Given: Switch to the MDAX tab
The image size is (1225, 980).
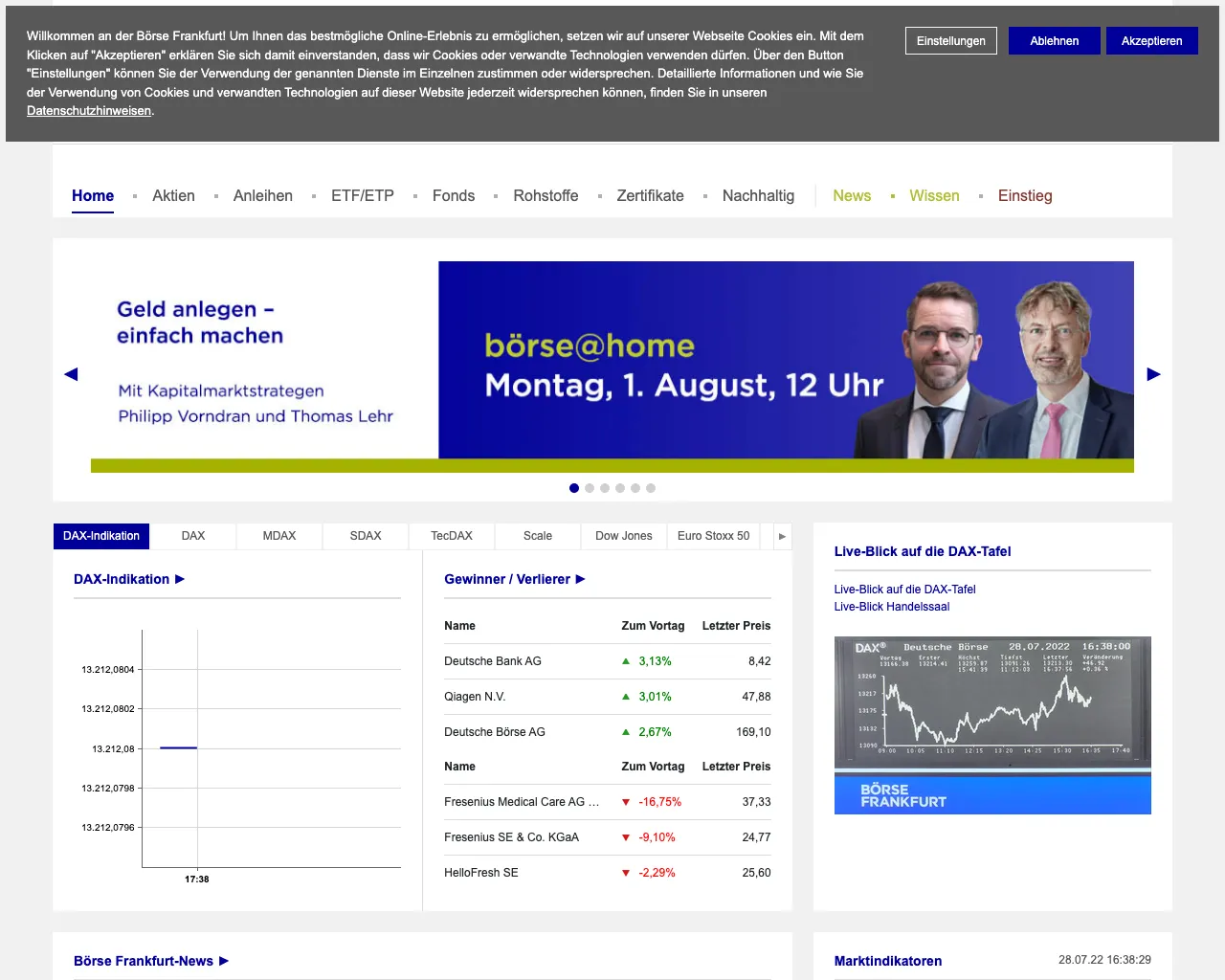Looking at the screenshot, I should [278, 536].
